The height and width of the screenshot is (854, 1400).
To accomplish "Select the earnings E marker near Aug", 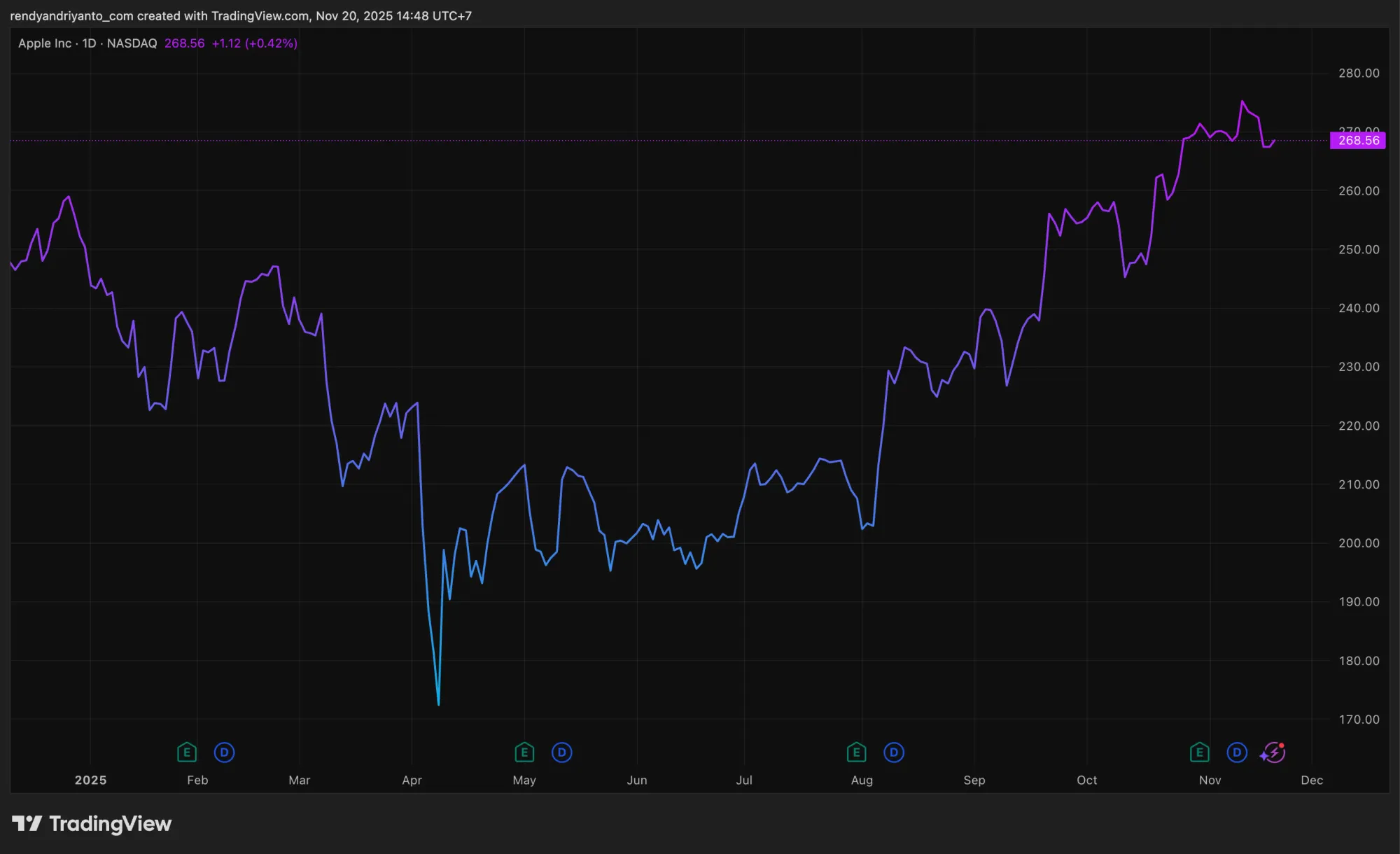I will [x=856, y=752].
